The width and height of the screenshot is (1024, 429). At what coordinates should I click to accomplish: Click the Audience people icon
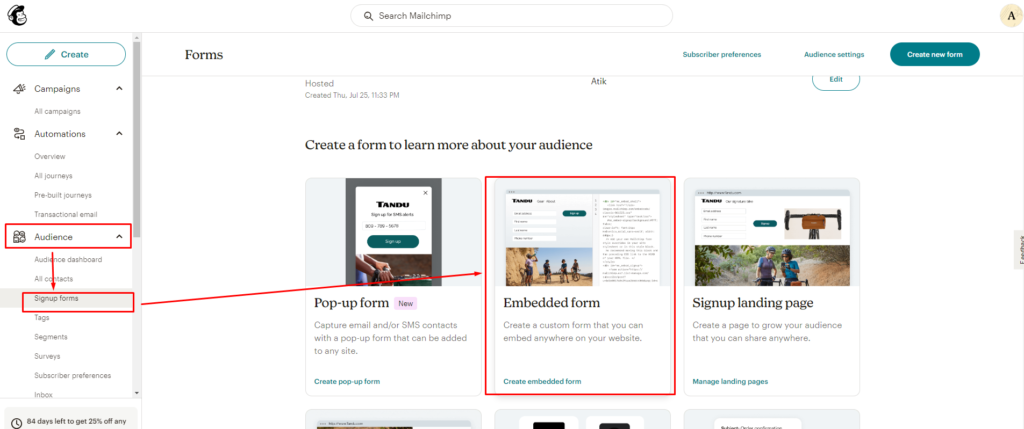20,236
